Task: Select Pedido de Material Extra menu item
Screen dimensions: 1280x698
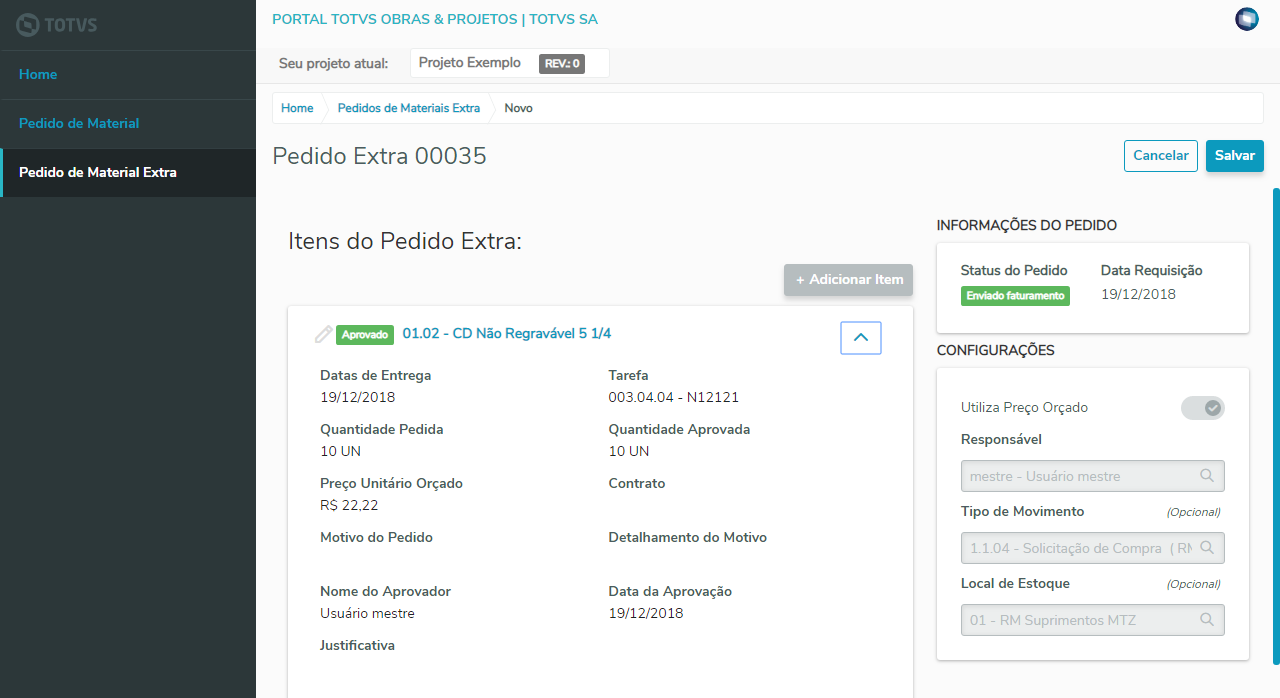Action: click(x=128, y=173)
